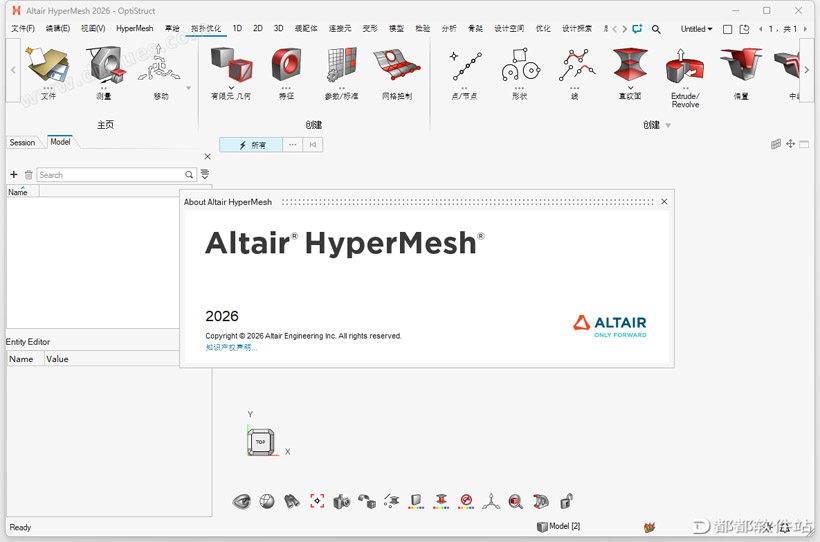Click the red circle color-mode icon
820x542 pixels.
click(466, 502)
